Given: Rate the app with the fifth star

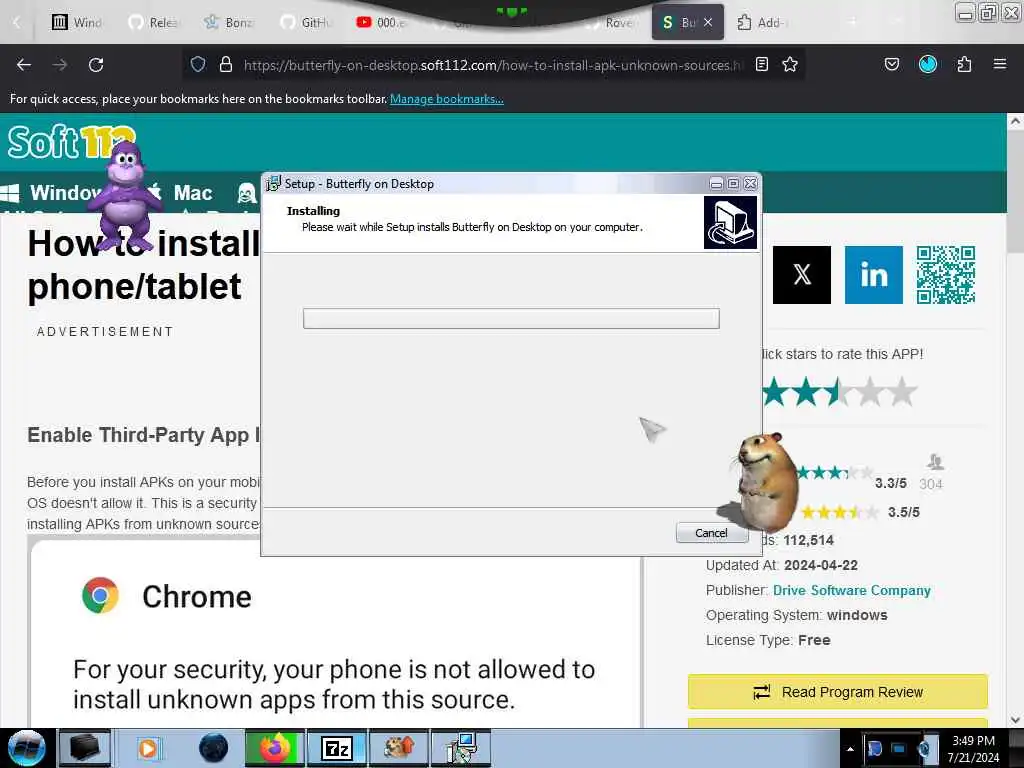Looking at the screenshot, I should pos(902,391).
